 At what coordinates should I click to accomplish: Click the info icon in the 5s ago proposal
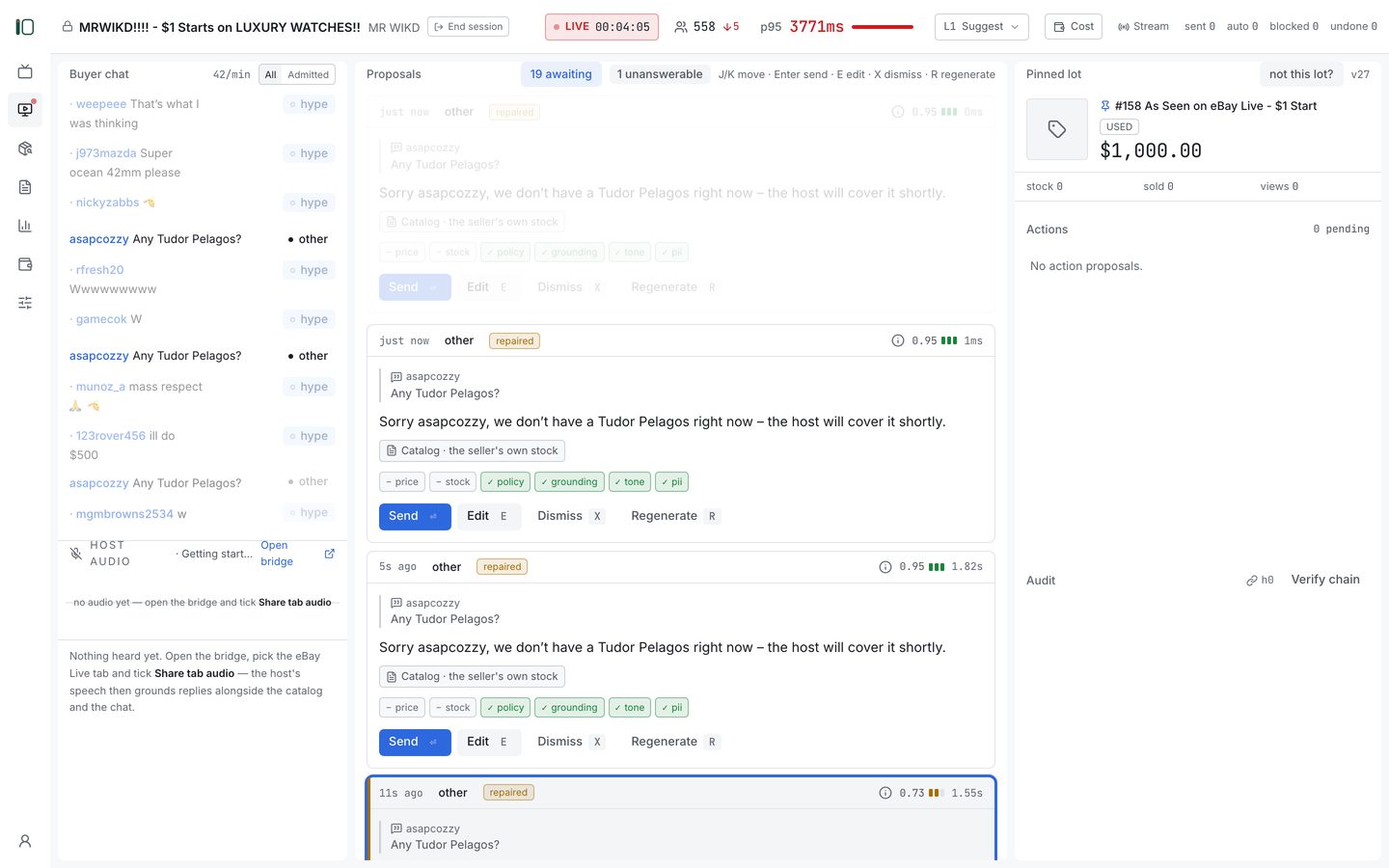click(885, 567)
